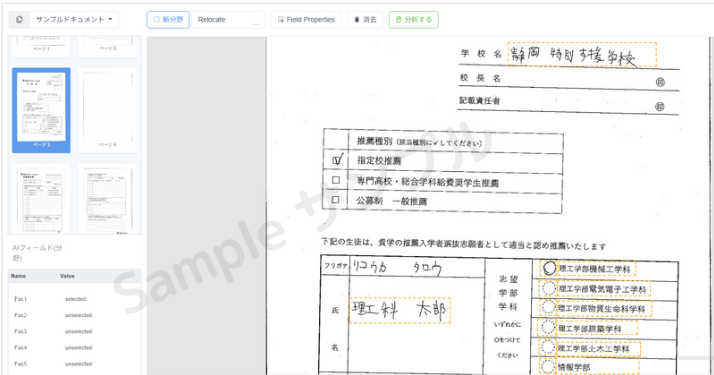Screen dimensions: 714x375
Task: Click the 新分野 new field button
Action: (x=168, y=20)
